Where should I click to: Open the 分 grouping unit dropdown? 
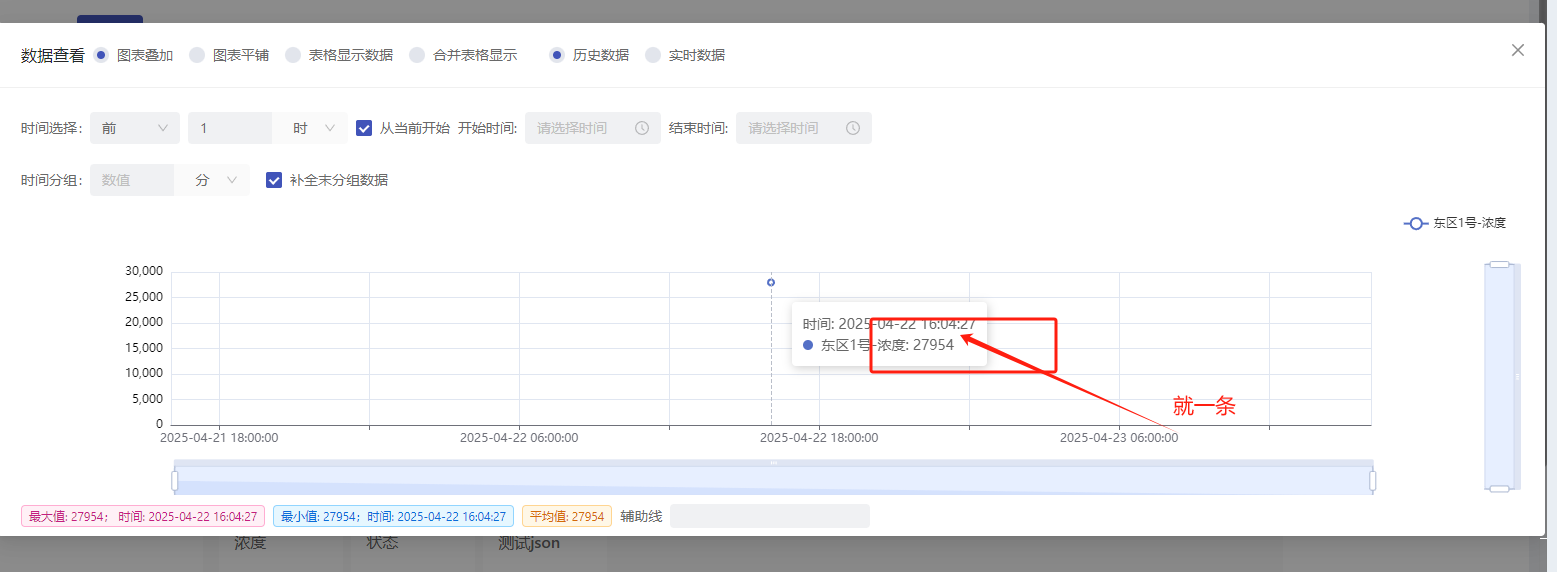click(214, 180)
